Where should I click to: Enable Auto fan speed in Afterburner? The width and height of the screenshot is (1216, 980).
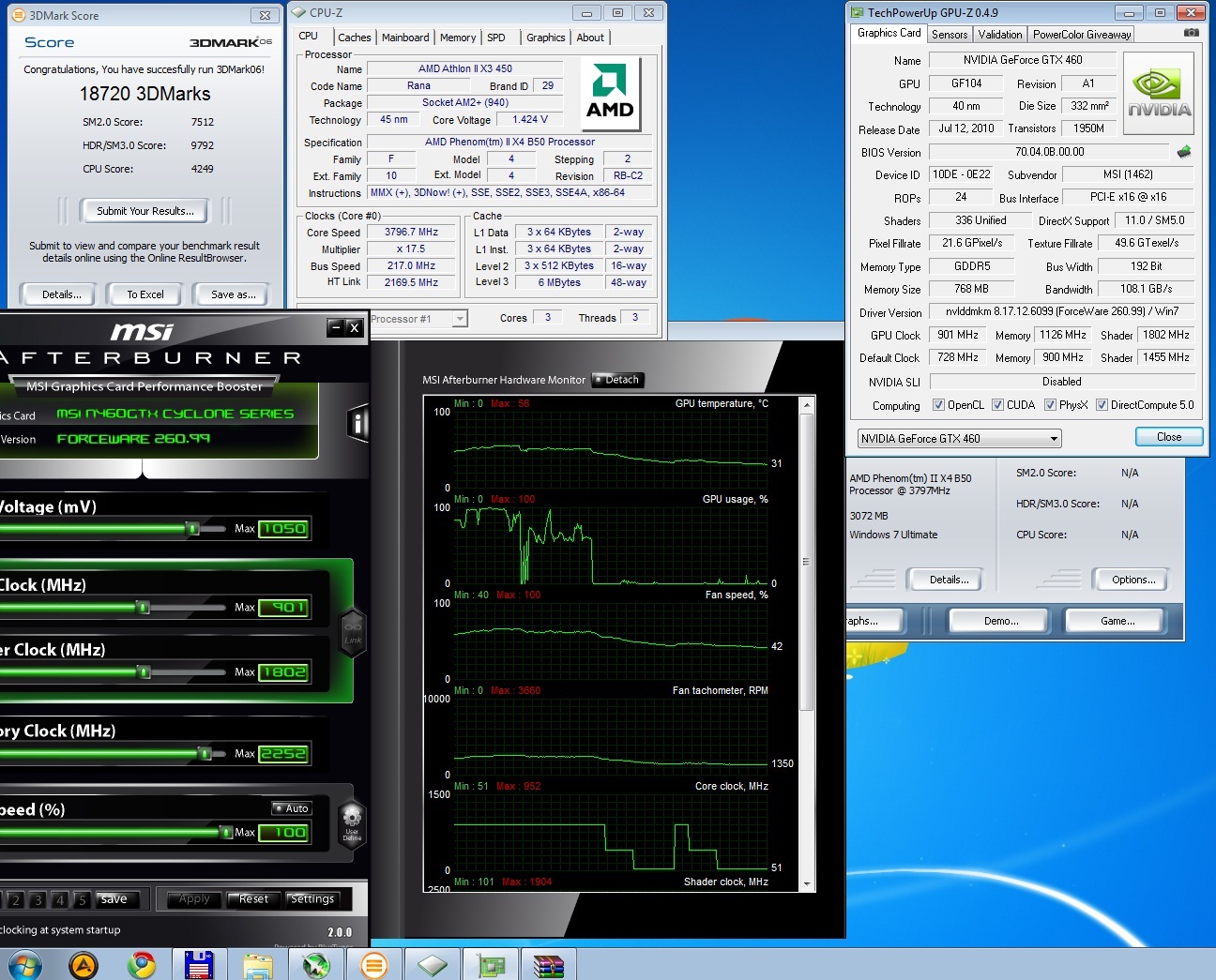(x=291, y=808)
